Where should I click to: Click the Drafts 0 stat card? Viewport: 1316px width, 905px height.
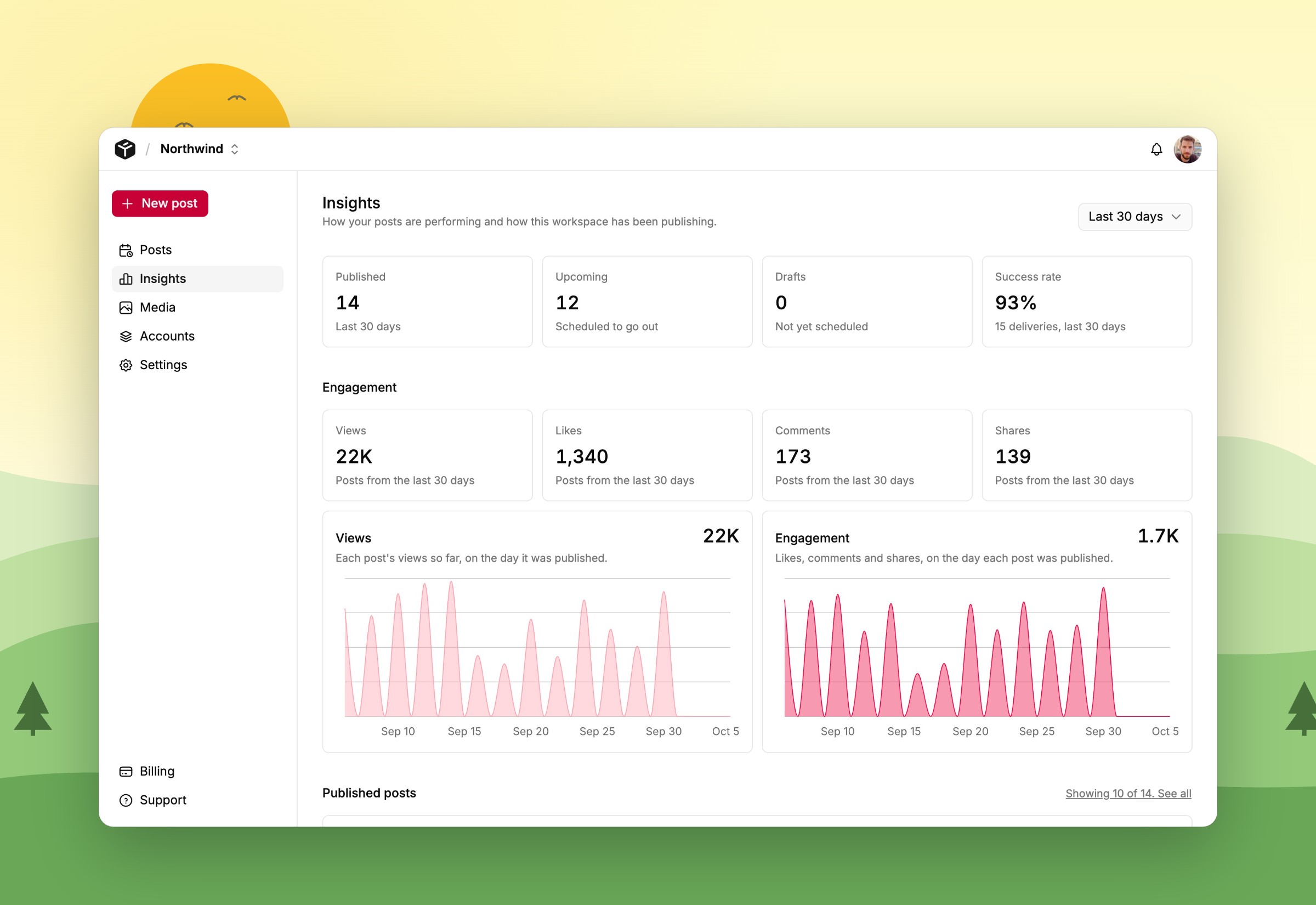click(x=866, y=302)
